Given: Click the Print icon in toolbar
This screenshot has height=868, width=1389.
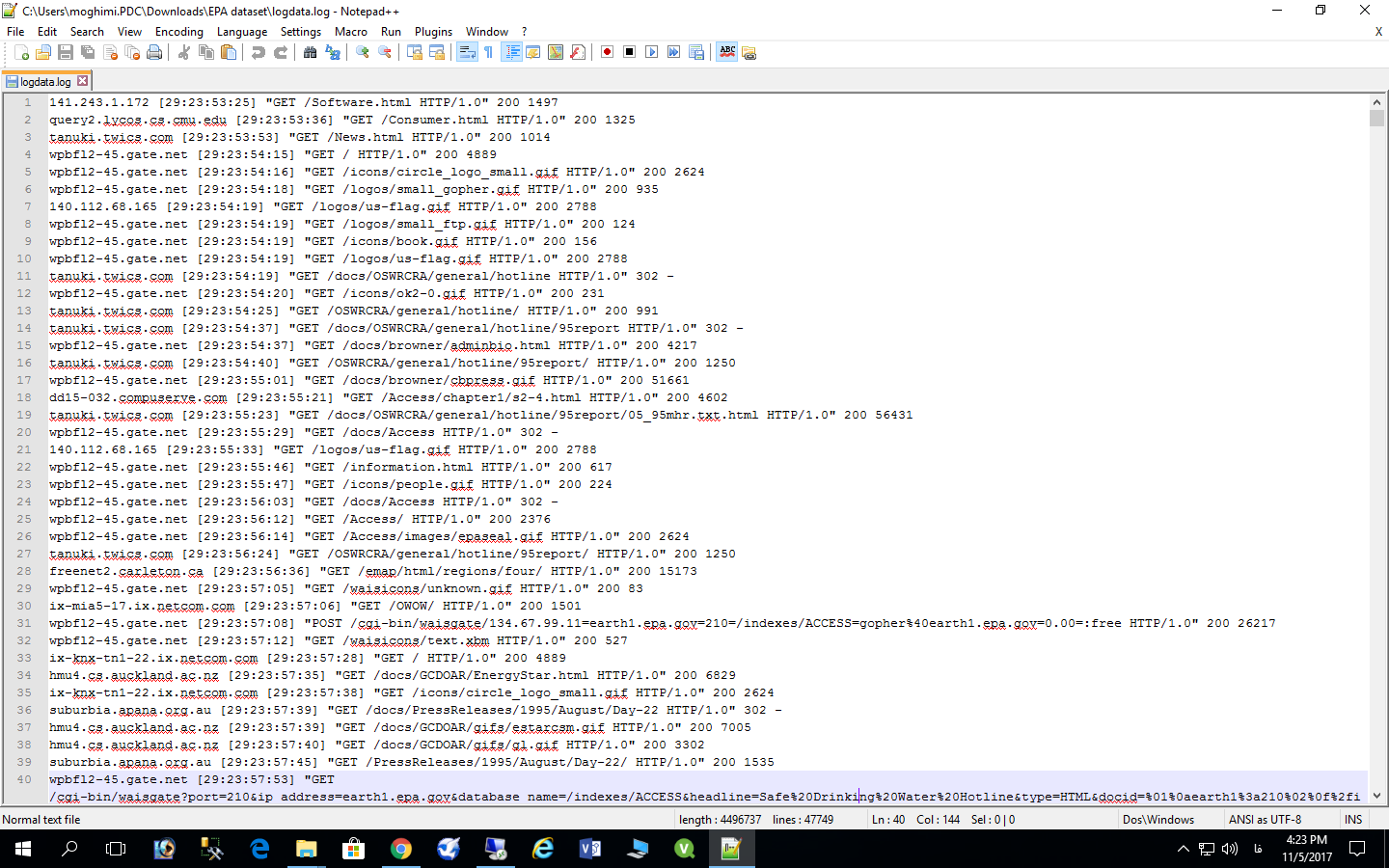Looking at the screenshot, I should point(154,52).
